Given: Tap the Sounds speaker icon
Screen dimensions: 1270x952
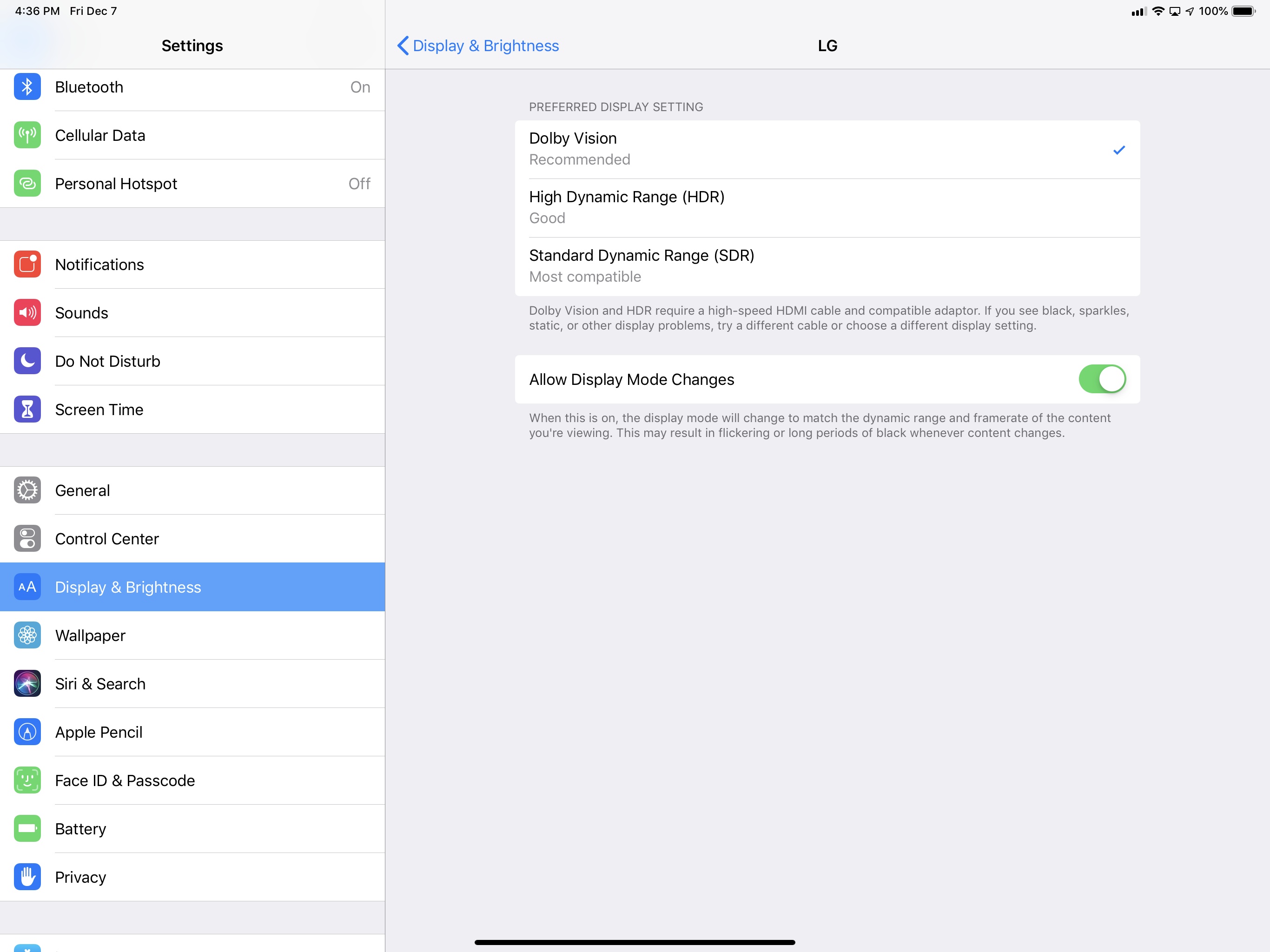Looking at the screenshot, I should tap(27, 313).
